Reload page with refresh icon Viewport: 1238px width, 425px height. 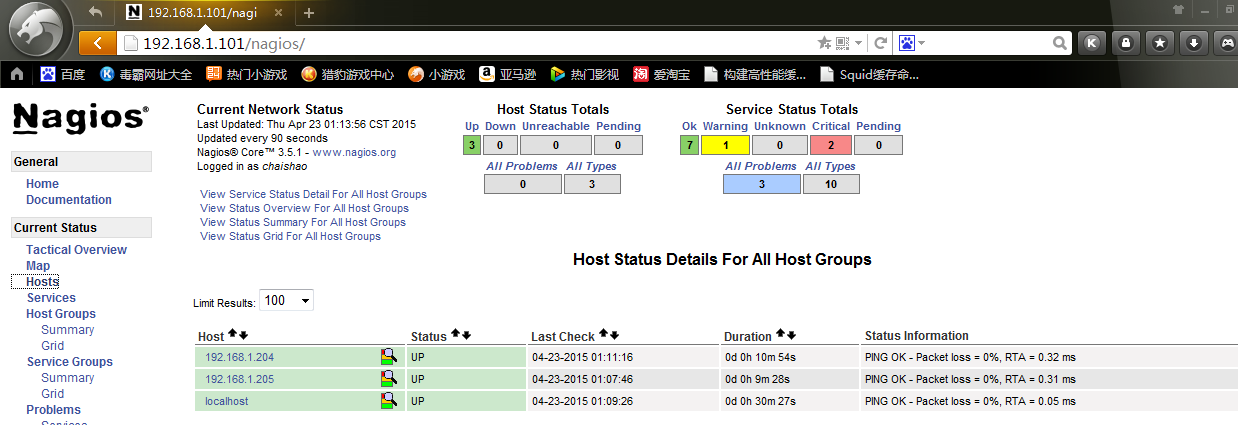[881, 43]
